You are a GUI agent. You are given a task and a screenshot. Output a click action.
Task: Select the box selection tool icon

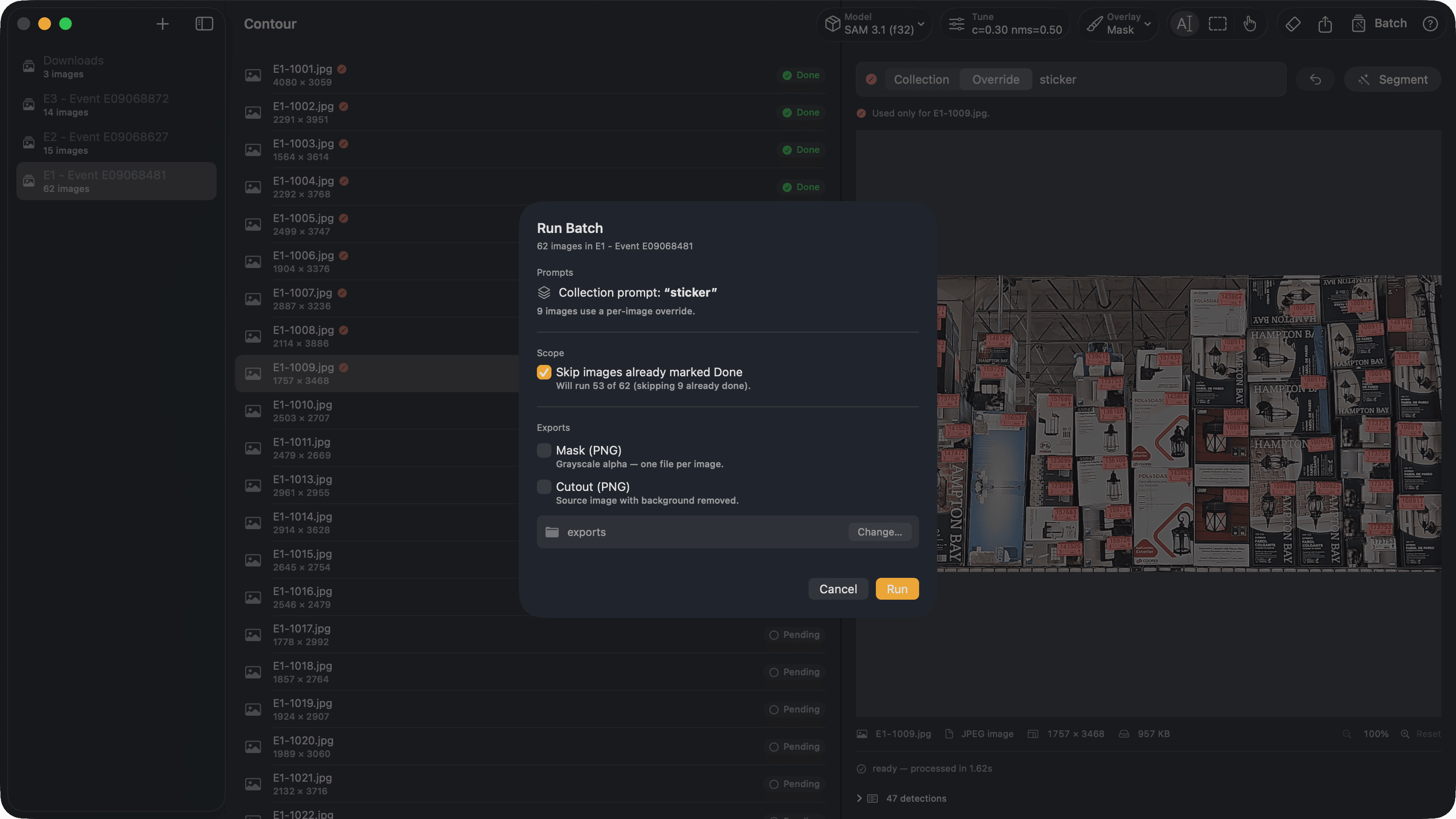tap(1218, 24)
